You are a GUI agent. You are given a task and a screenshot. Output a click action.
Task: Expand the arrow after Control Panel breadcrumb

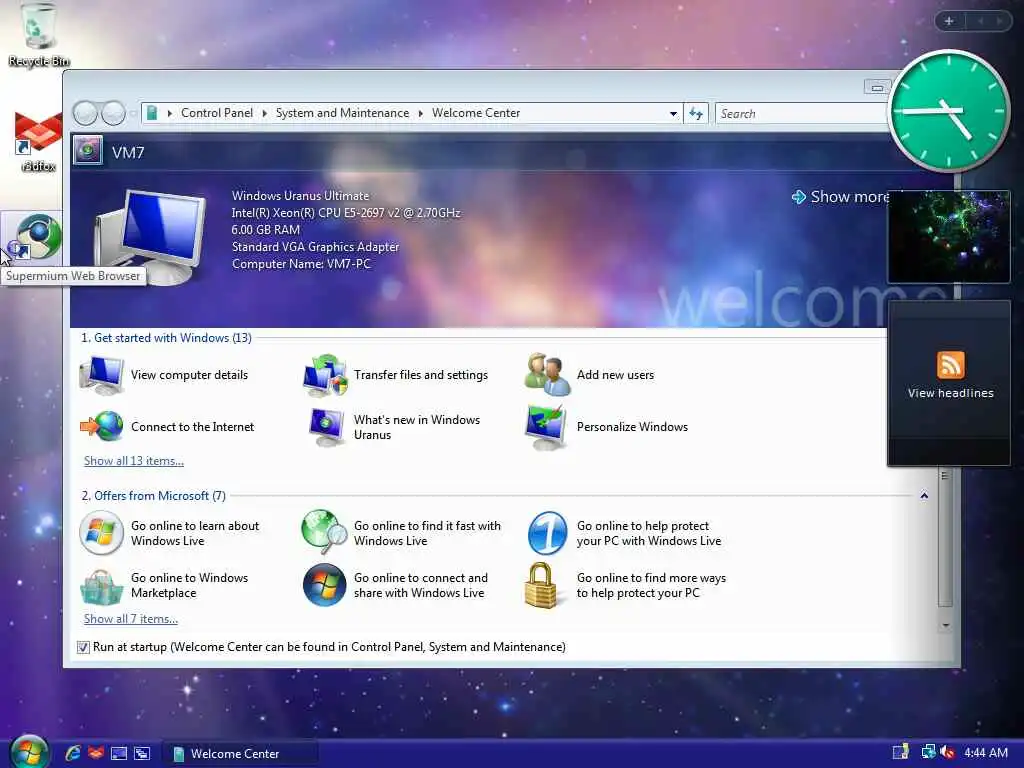click(264, 114)
